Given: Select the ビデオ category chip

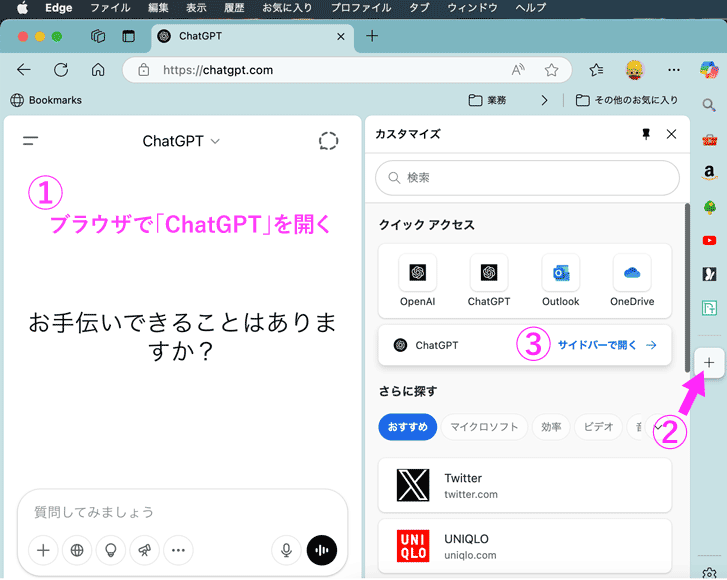Looking at the screenshot, I should click(598, 427).
